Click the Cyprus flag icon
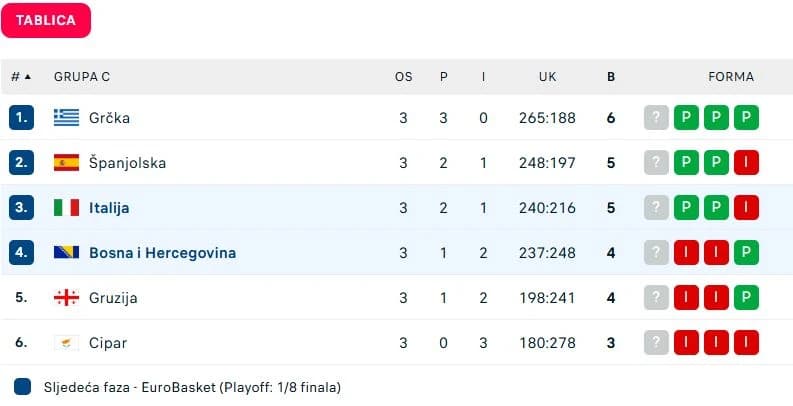 tap(67, 343)
